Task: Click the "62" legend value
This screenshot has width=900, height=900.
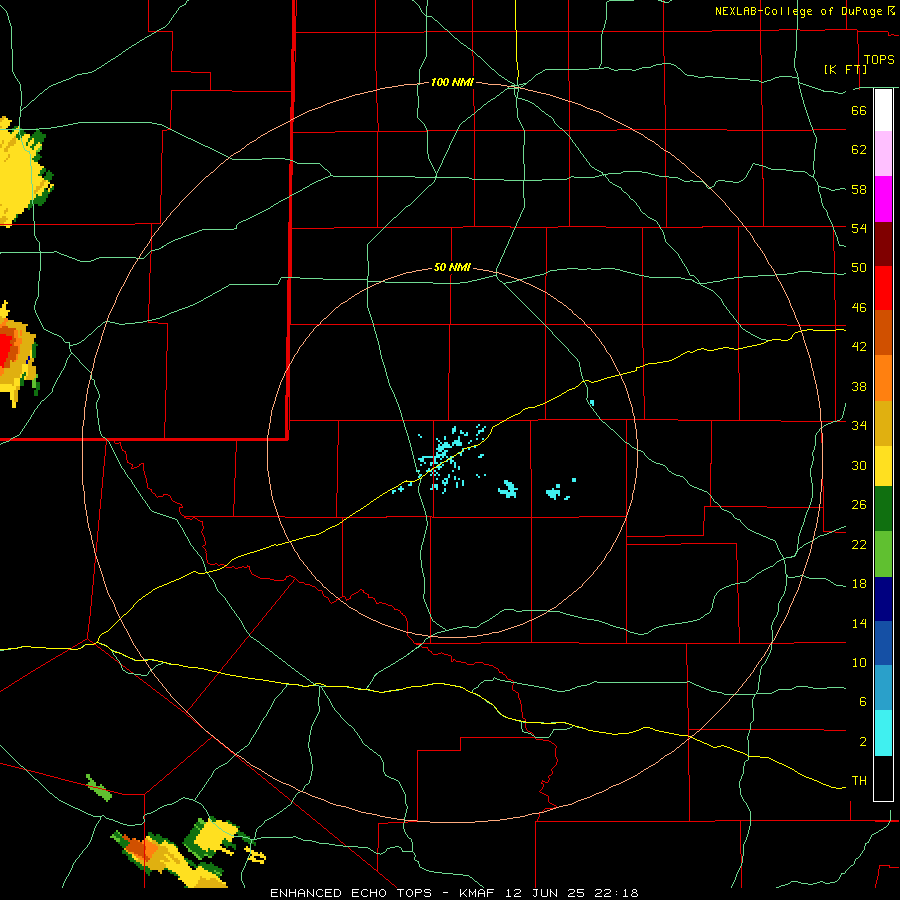Action: coord(859,150)
